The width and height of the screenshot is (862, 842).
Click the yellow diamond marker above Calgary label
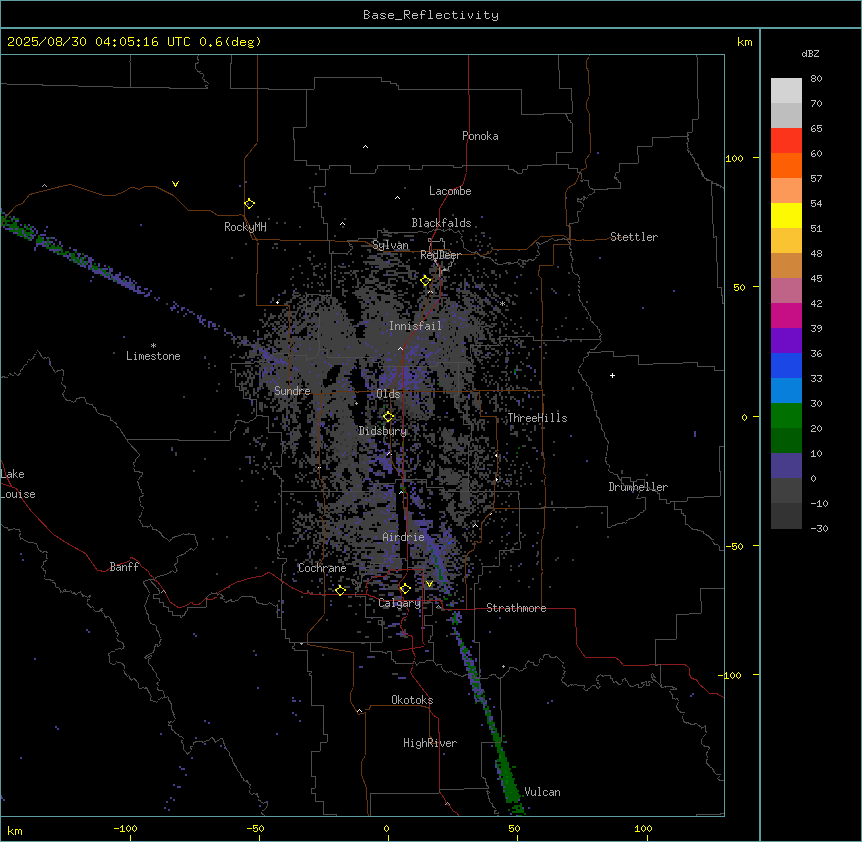[x=405, y=589]
